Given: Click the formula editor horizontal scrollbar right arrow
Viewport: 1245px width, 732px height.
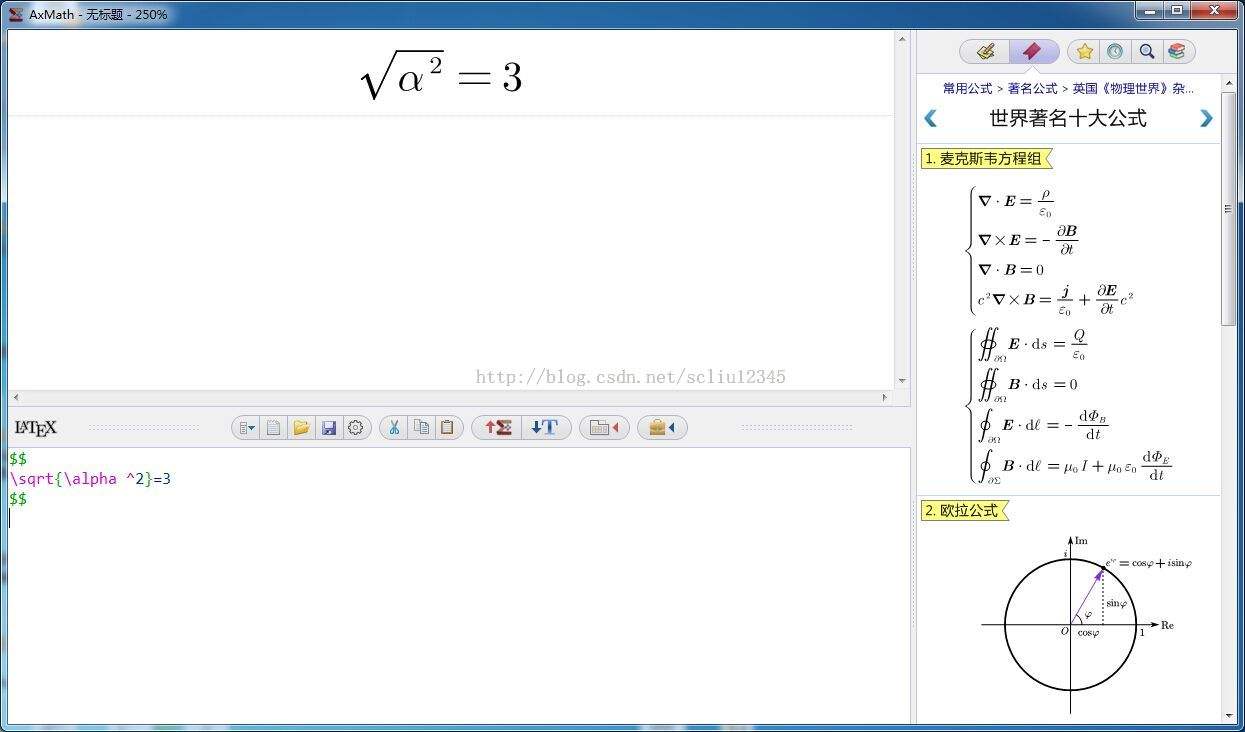Looking at the screenshot, I should 884,397.
